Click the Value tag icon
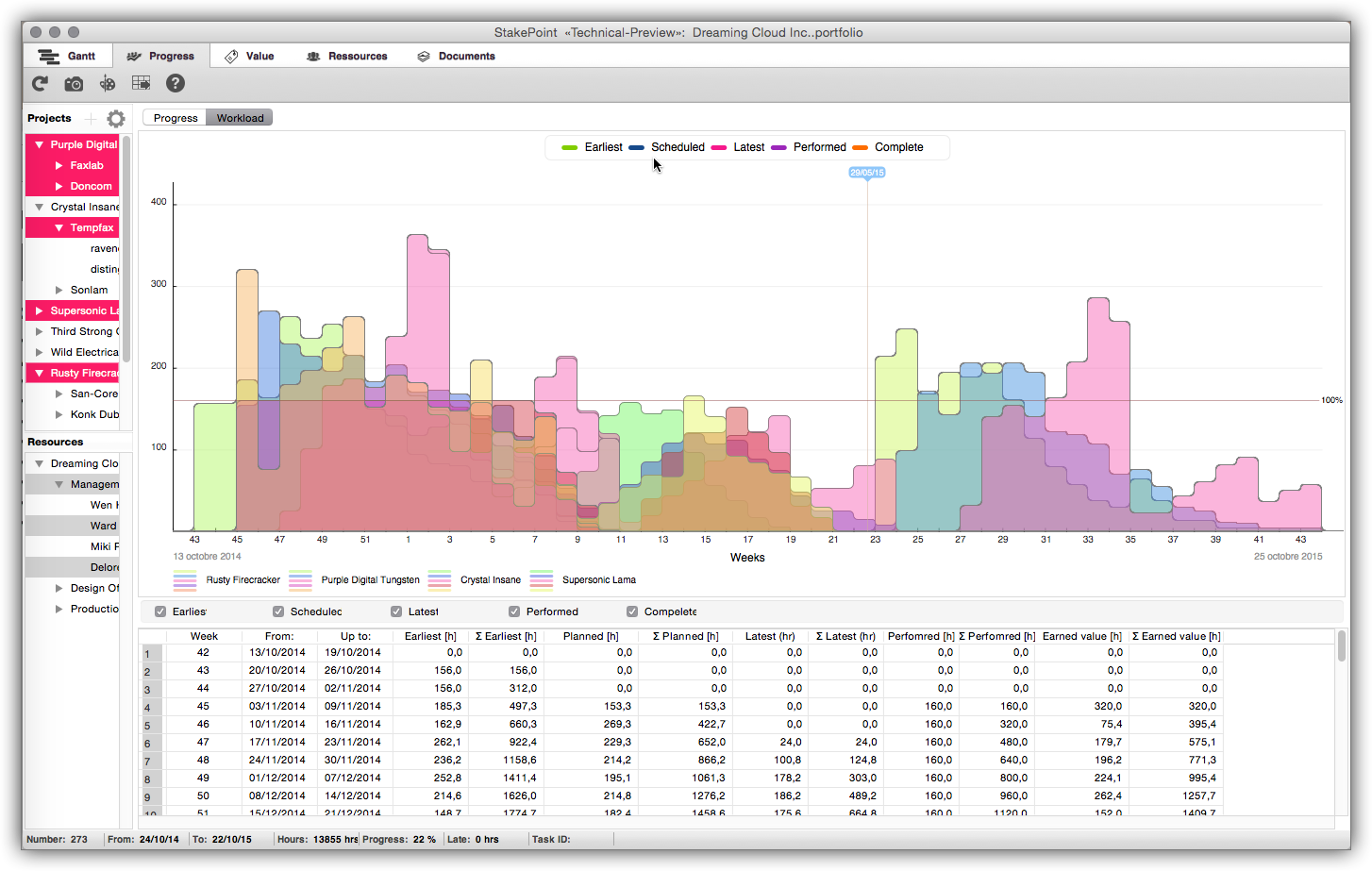 click(231, 57)
